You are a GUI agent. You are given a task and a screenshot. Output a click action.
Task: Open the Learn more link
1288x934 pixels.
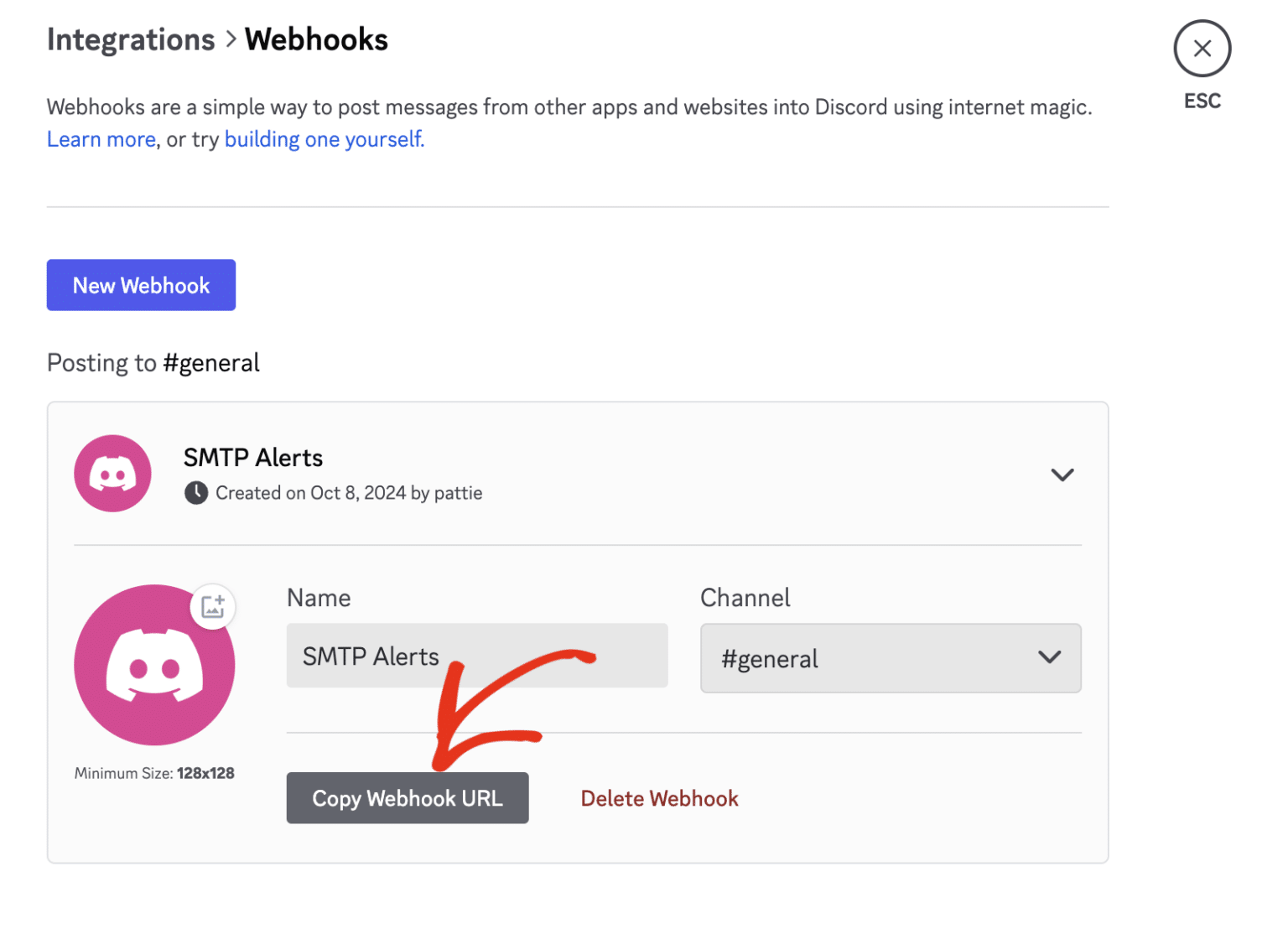point(100,138)
